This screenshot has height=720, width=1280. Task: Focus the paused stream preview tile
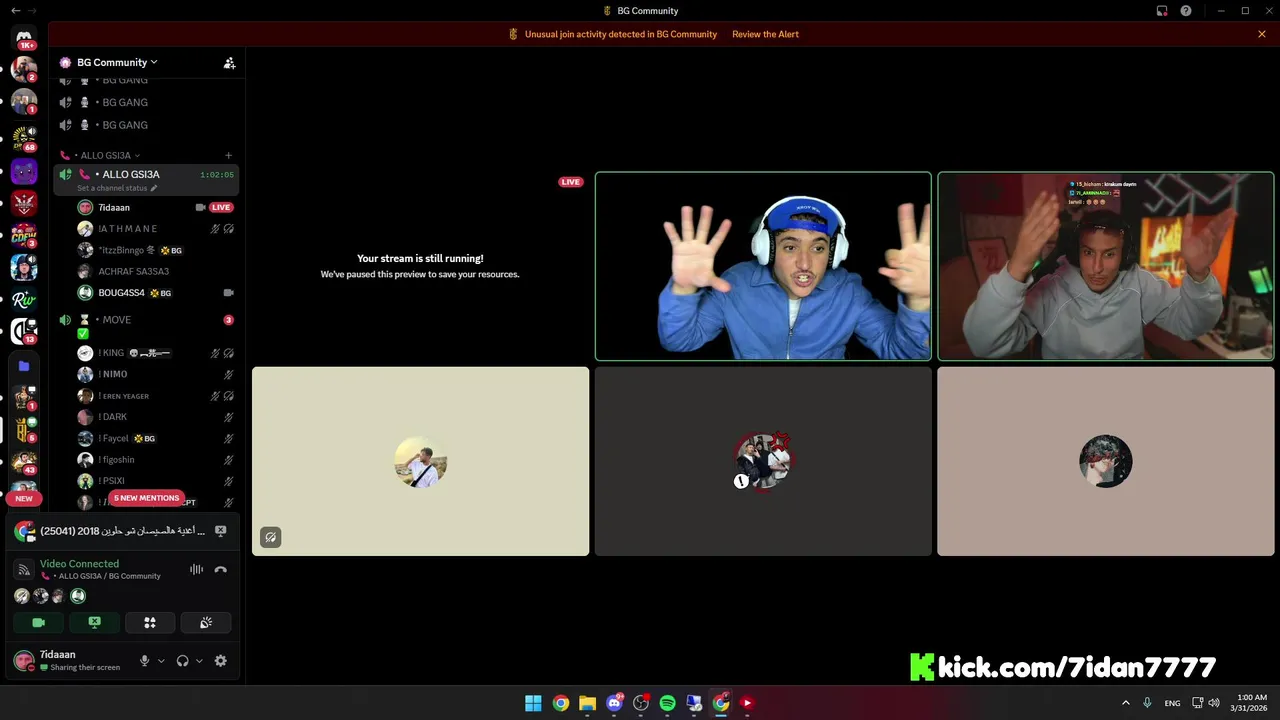pos(420,266)
